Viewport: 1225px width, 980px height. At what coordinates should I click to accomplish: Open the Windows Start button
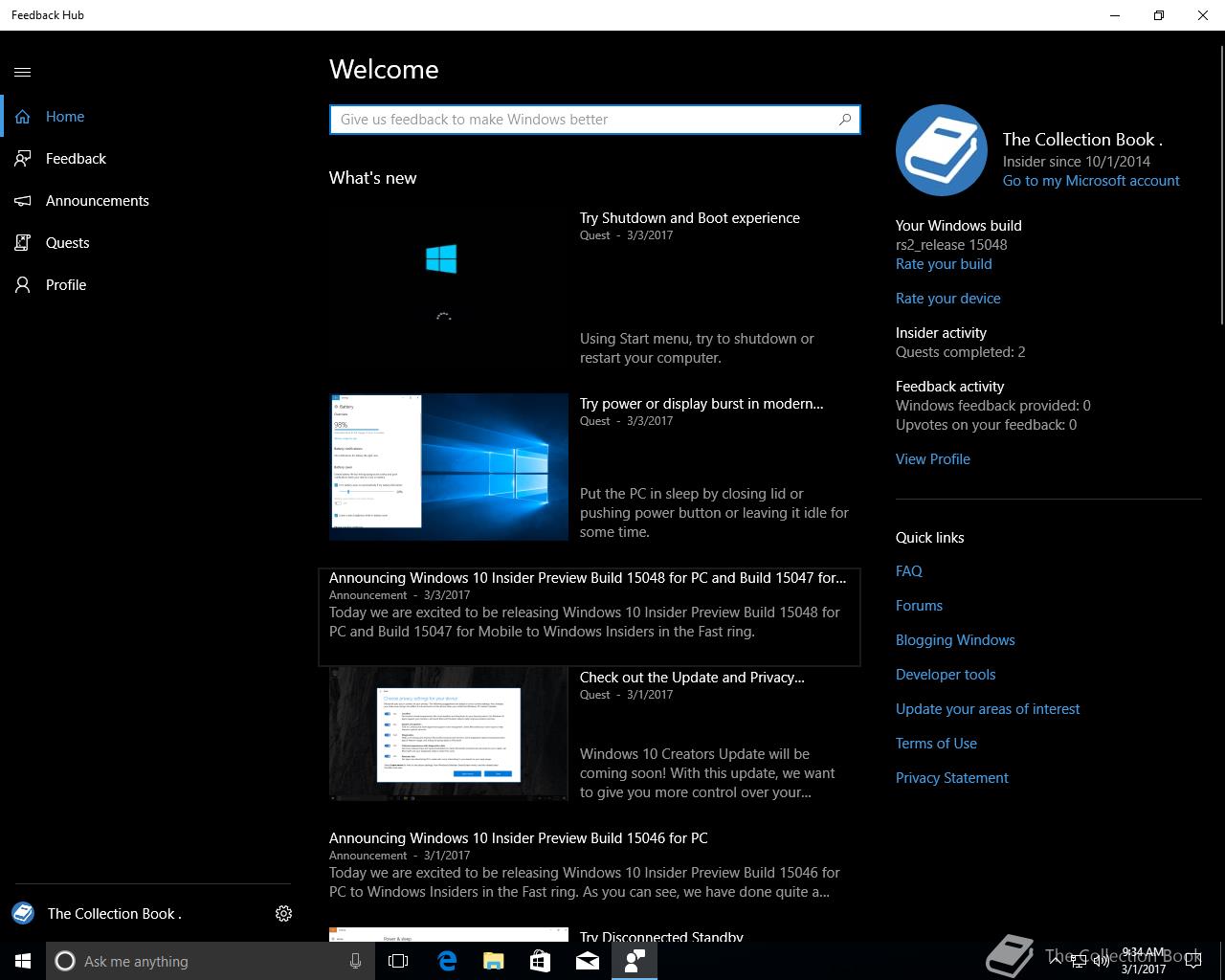pyautogui.click(x=23, y=961)
